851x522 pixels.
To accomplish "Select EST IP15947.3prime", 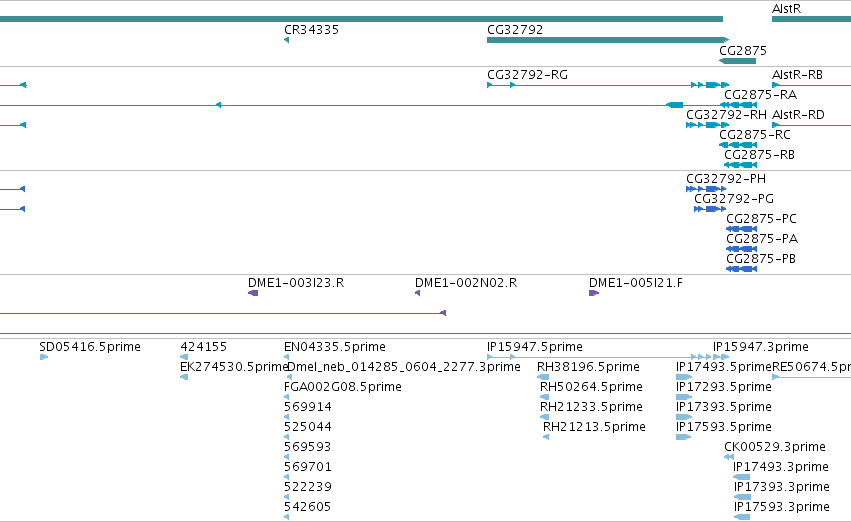I will [760, 347].
